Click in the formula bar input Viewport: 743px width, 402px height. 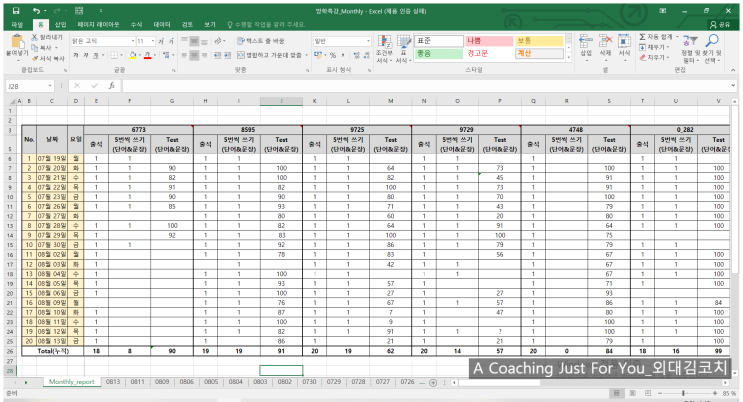(424, 86)
